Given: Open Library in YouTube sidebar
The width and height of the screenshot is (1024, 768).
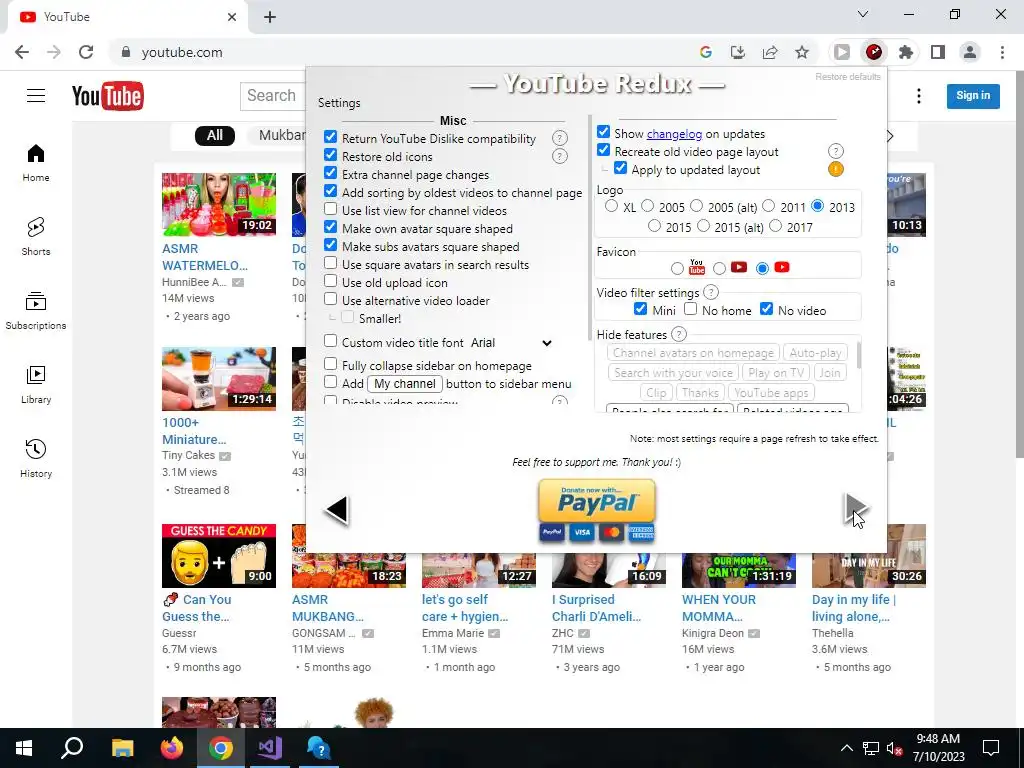Looking at the screenshot, I should tap(36, 384).
